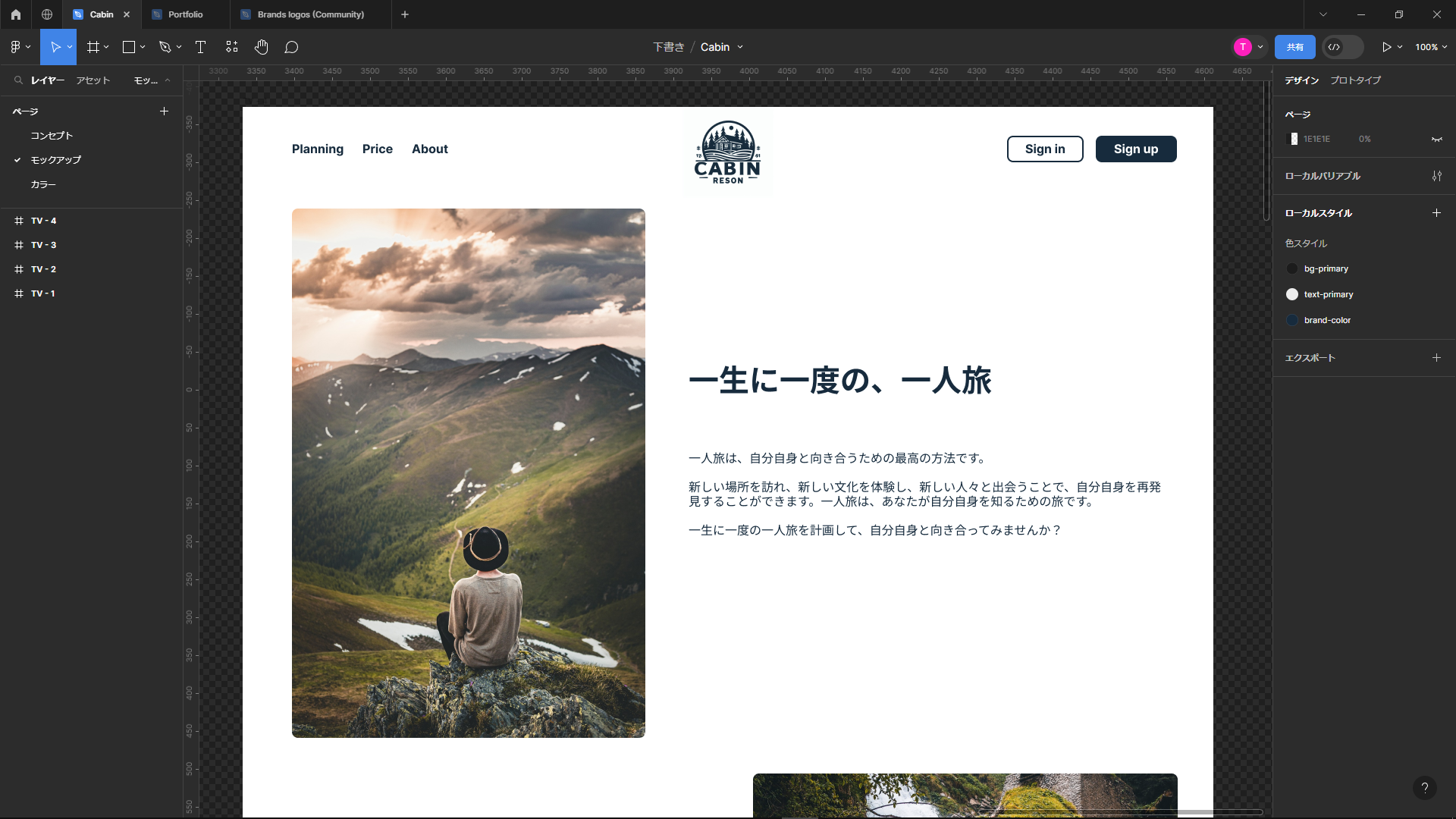
Task: Select the Pen tool
Action: point(165,47)
